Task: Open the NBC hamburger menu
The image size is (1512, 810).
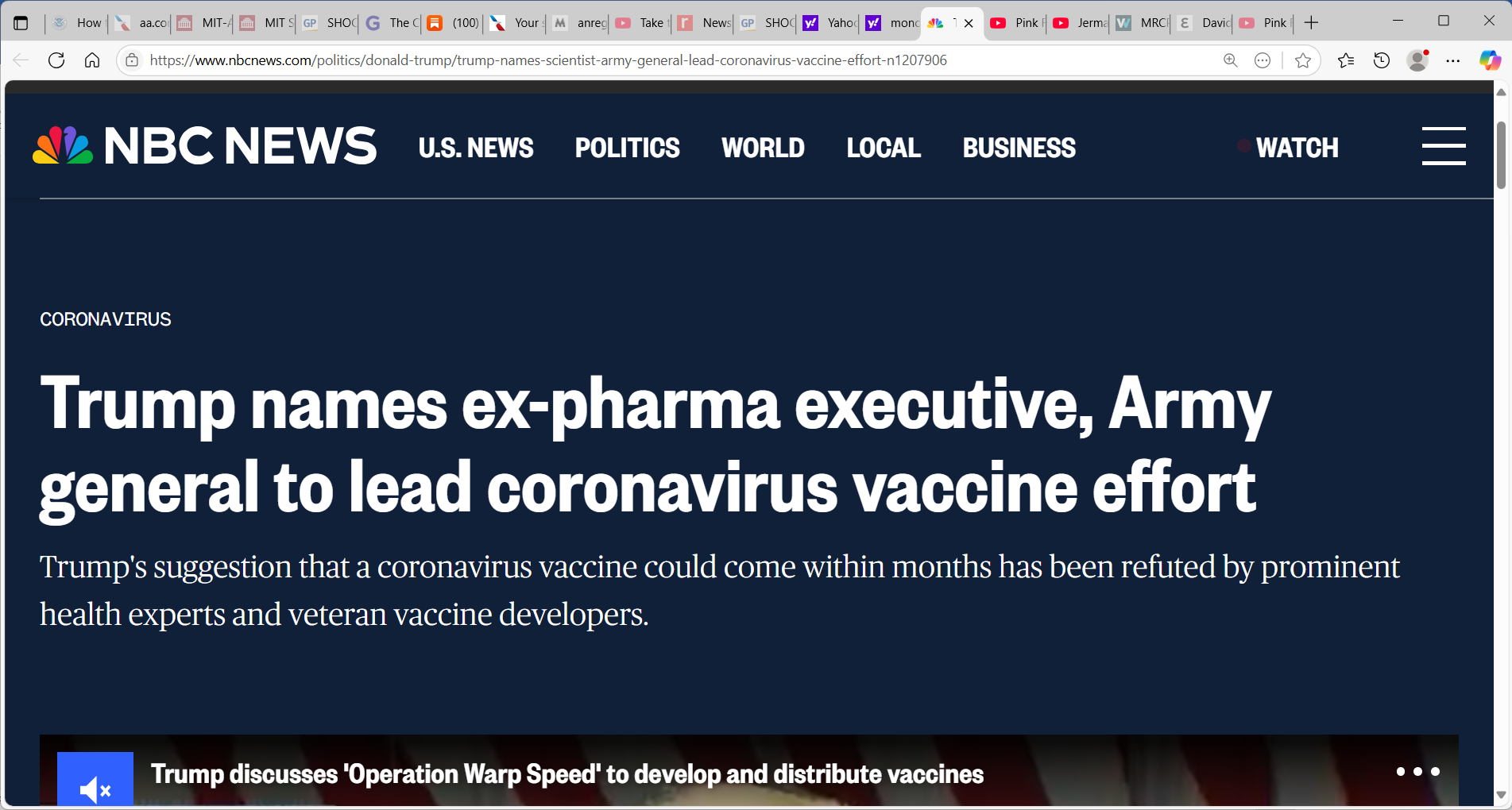Action: click(1444, 146)
